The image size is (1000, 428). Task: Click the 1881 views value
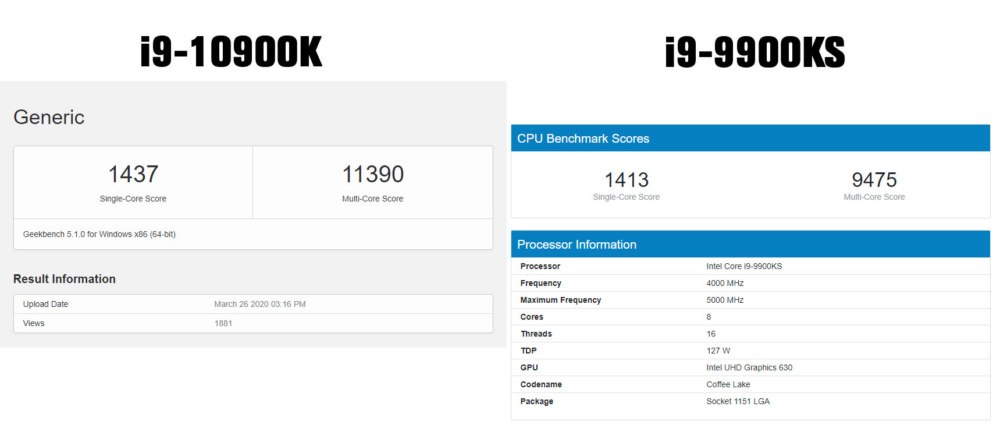pyautogui.click(x=223, y=323)
